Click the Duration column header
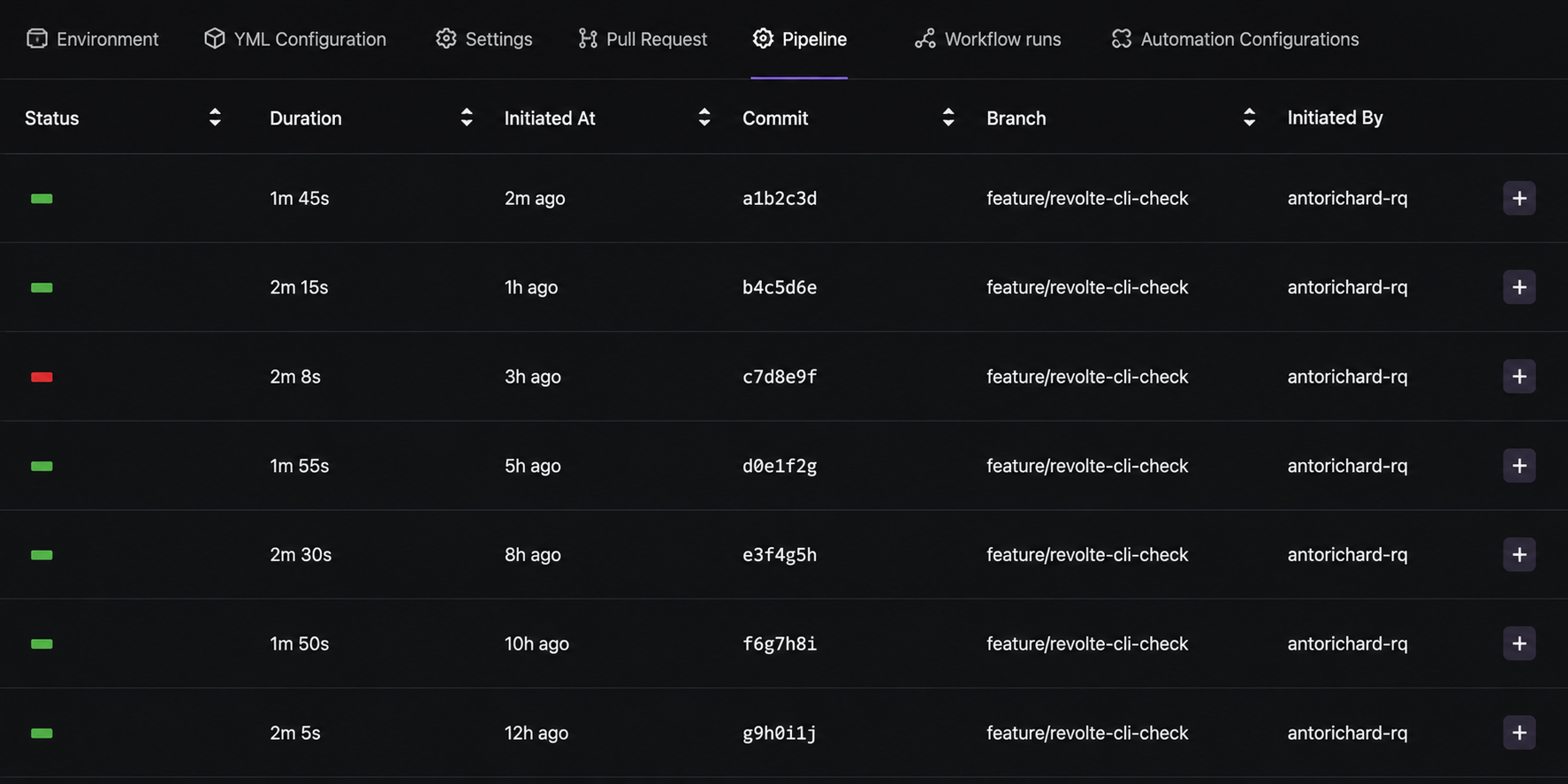The height and width of the screenshot is (784, 1568). click(306, 118)
